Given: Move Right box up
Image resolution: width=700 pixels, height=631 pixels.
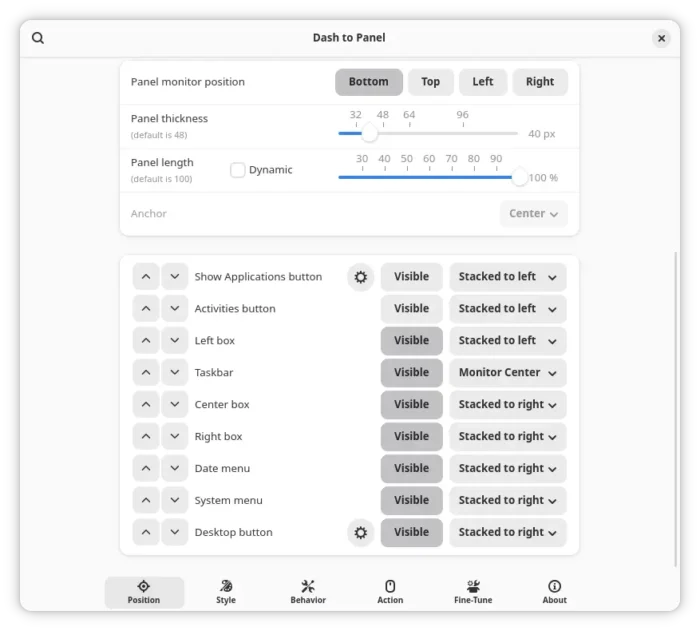Looking at the screenshot, I should tap(146, 436).
